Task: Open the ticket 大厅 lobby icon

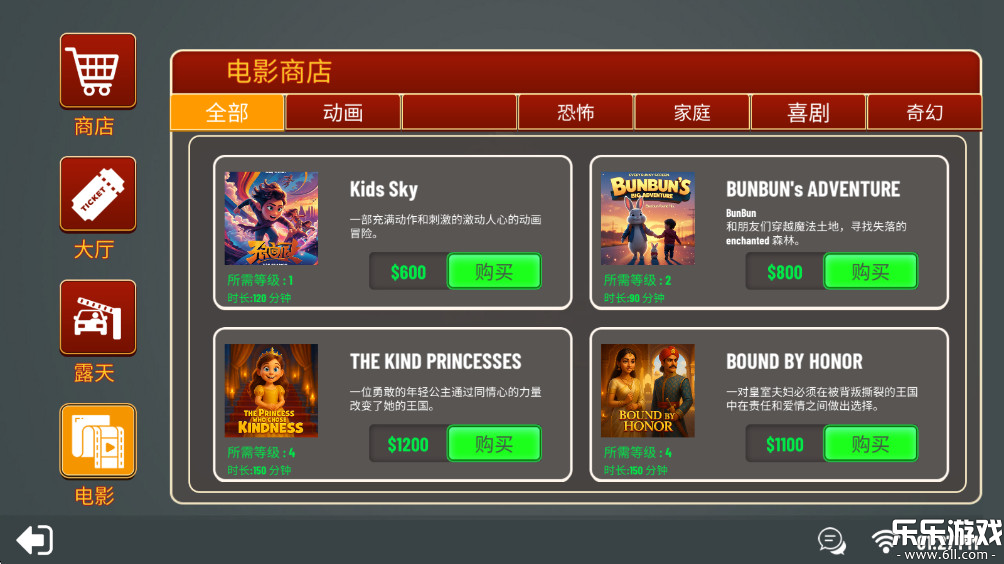Action: [97, 194]
